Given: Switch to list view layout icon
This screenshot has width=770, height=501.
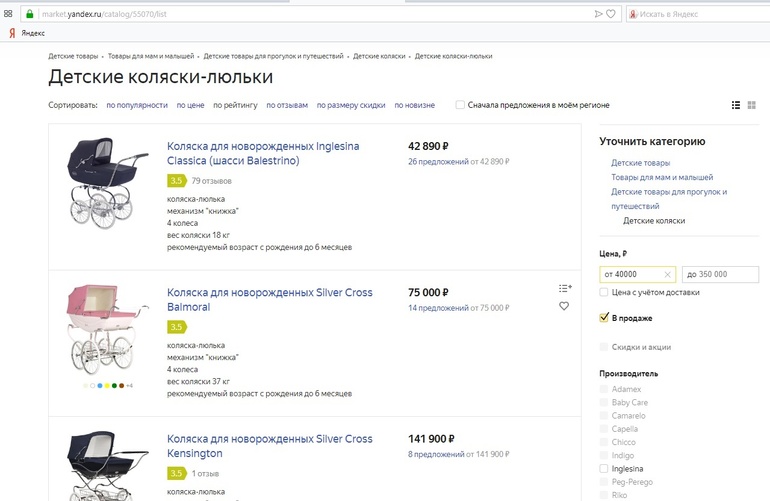Looking at the screenshot, I should coord(736,105).
